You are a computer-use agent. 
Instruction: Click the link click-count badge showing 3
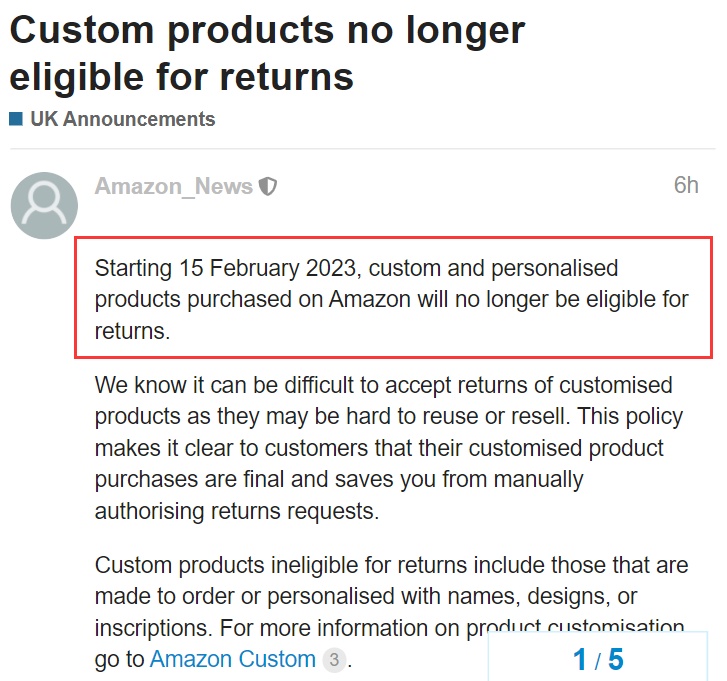[x=334, y=660]
